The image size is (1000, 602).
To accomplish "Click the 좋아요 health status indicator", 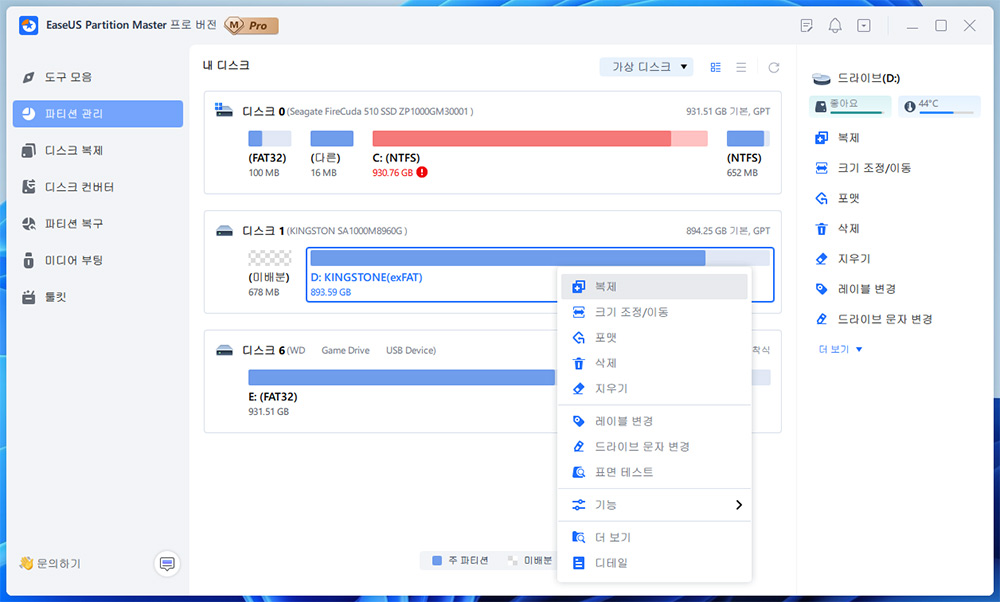I will point(850,106).
